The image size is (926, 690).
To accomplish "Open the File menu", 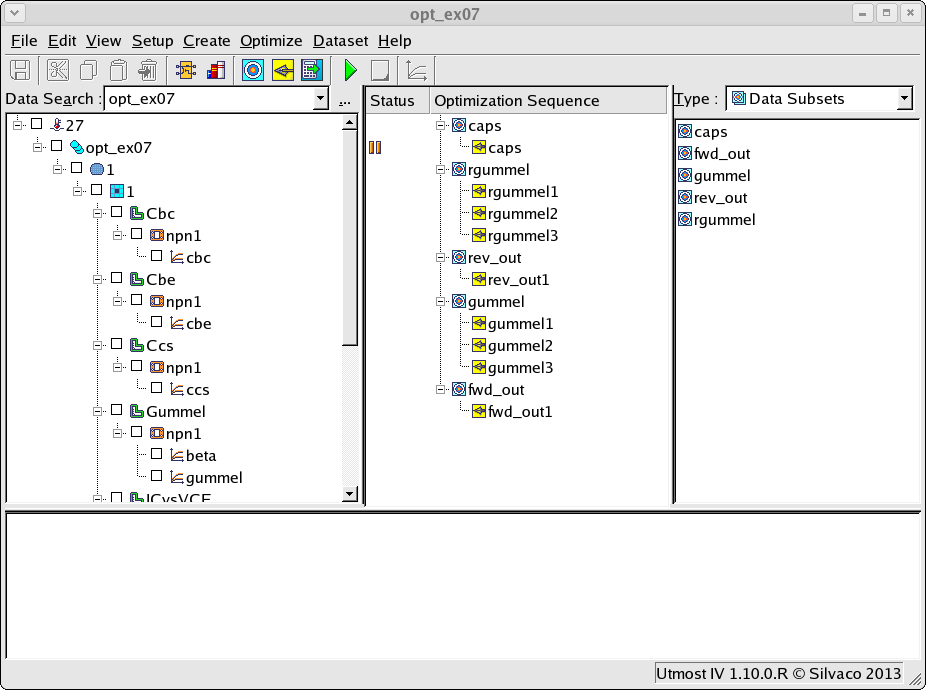I will pyautogui.click(x=24, y=41).
